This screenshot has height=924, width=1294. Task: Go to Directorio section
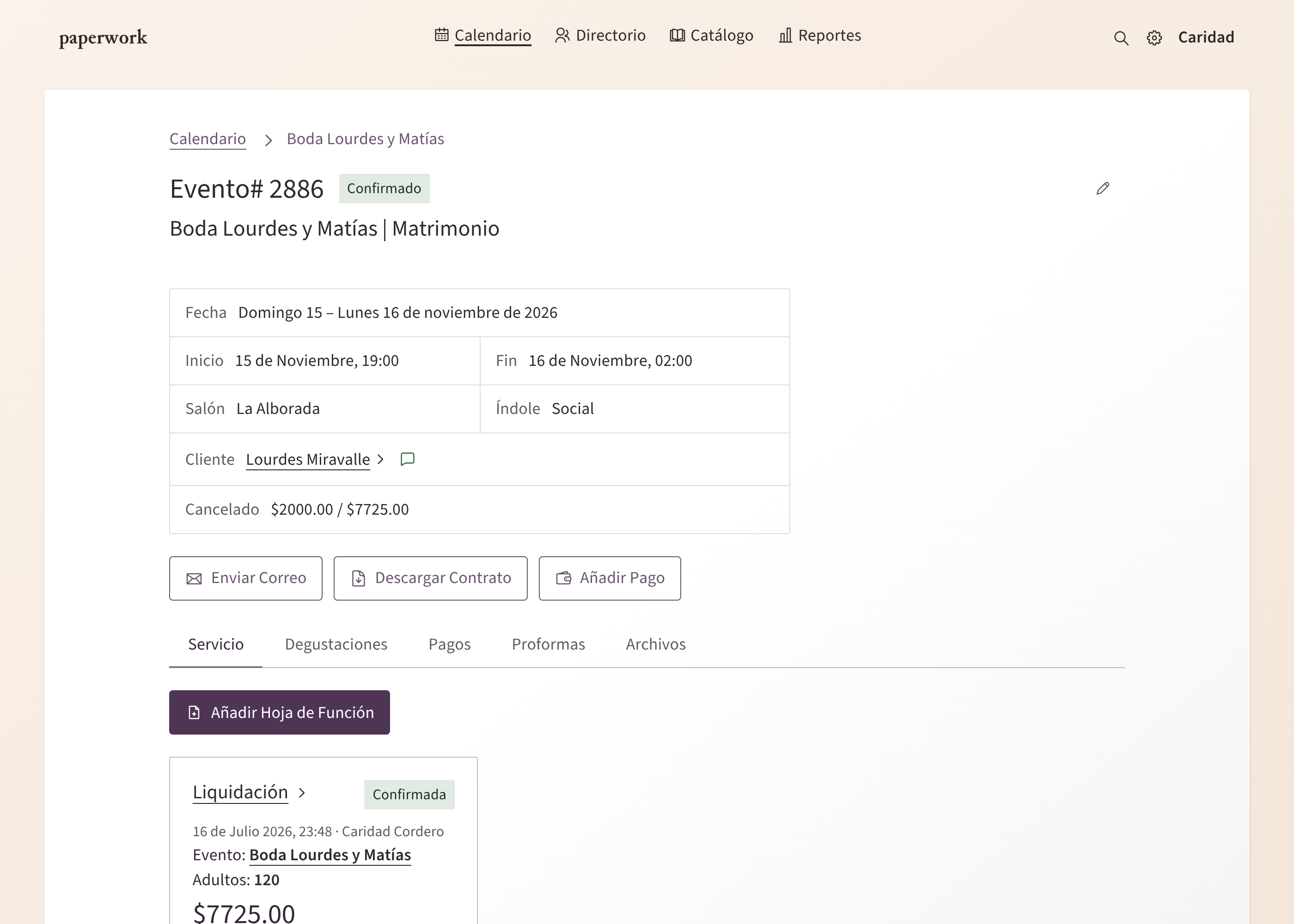(600, 35)
